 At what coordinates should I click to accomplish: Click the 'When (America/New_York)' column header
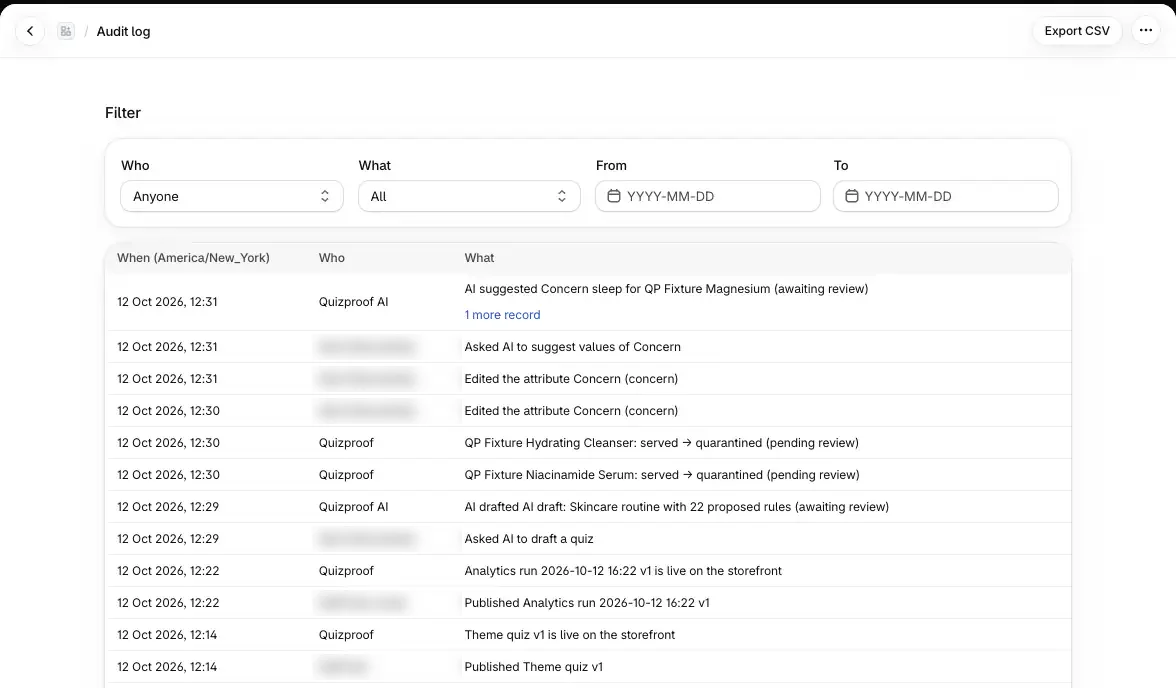point(193,257)
